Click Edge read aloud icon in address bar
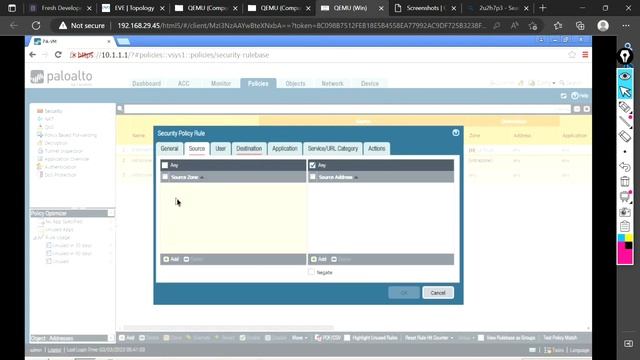Screen dimensions: 640x360 pos(514,26)
